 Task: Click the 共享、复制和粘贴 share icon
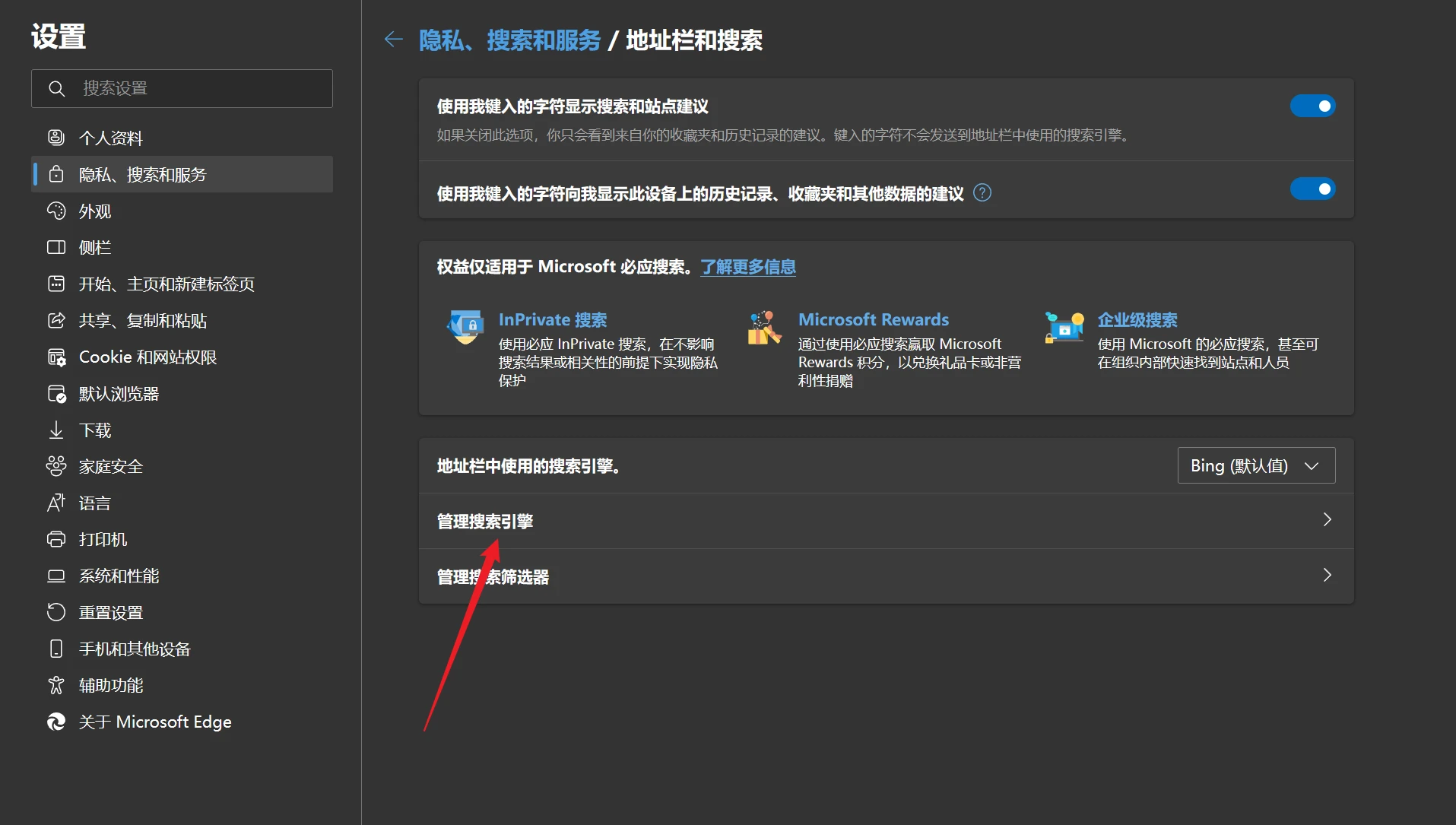56,320
